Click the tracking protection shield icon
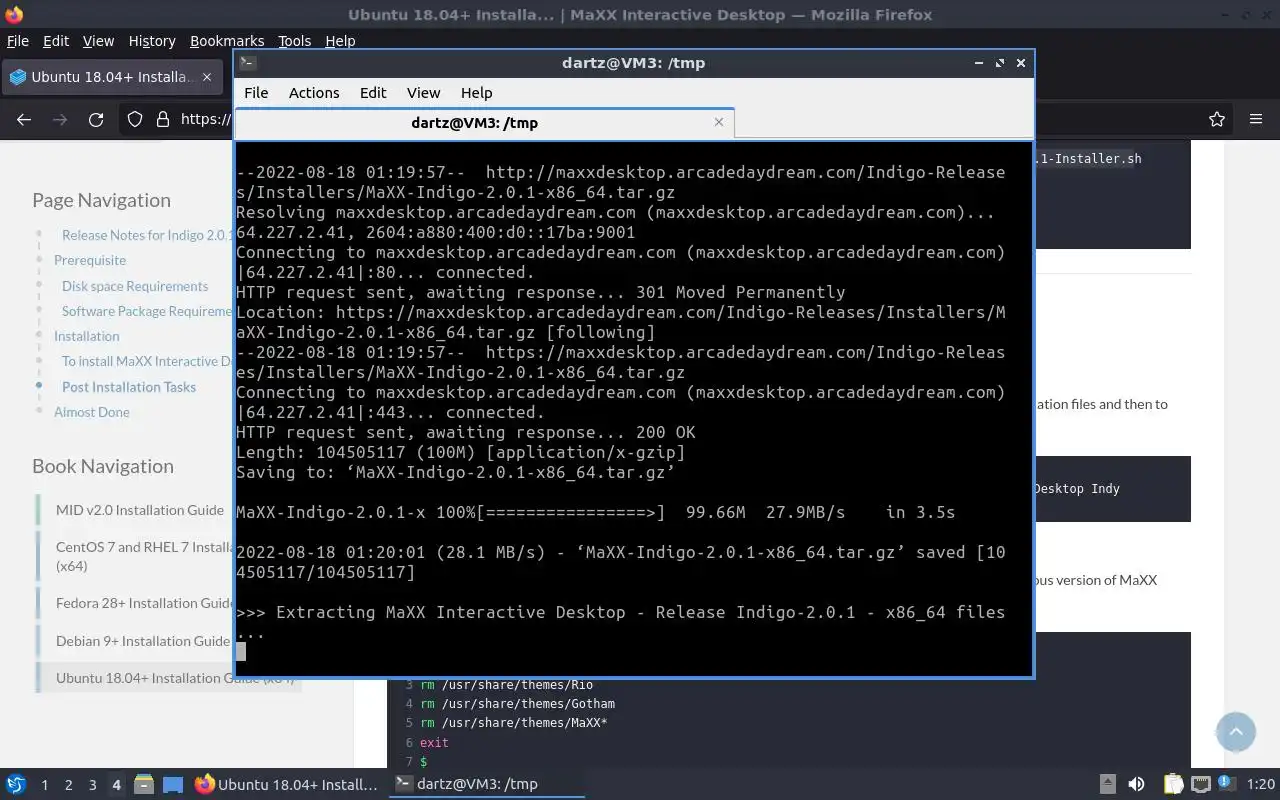The height and width of the screenshot is (800, 1280). [x=135, y=119]
